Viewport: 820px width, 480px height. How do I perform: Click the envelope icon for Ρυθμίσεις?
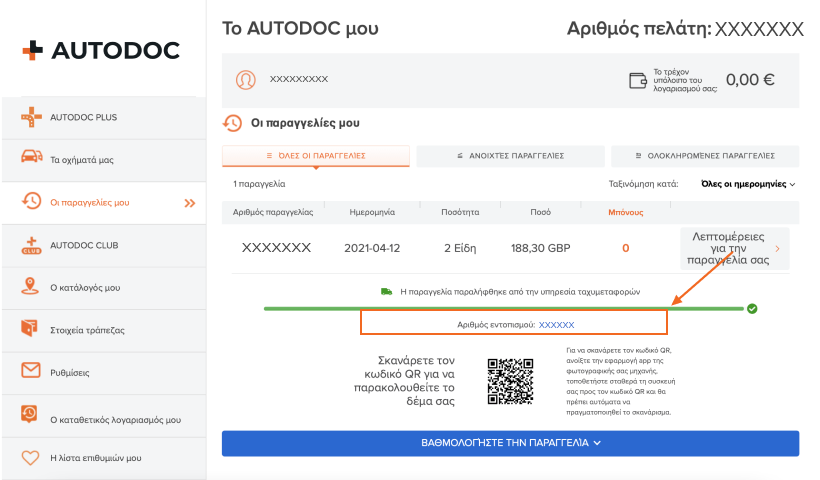click(x=31, y=370)
